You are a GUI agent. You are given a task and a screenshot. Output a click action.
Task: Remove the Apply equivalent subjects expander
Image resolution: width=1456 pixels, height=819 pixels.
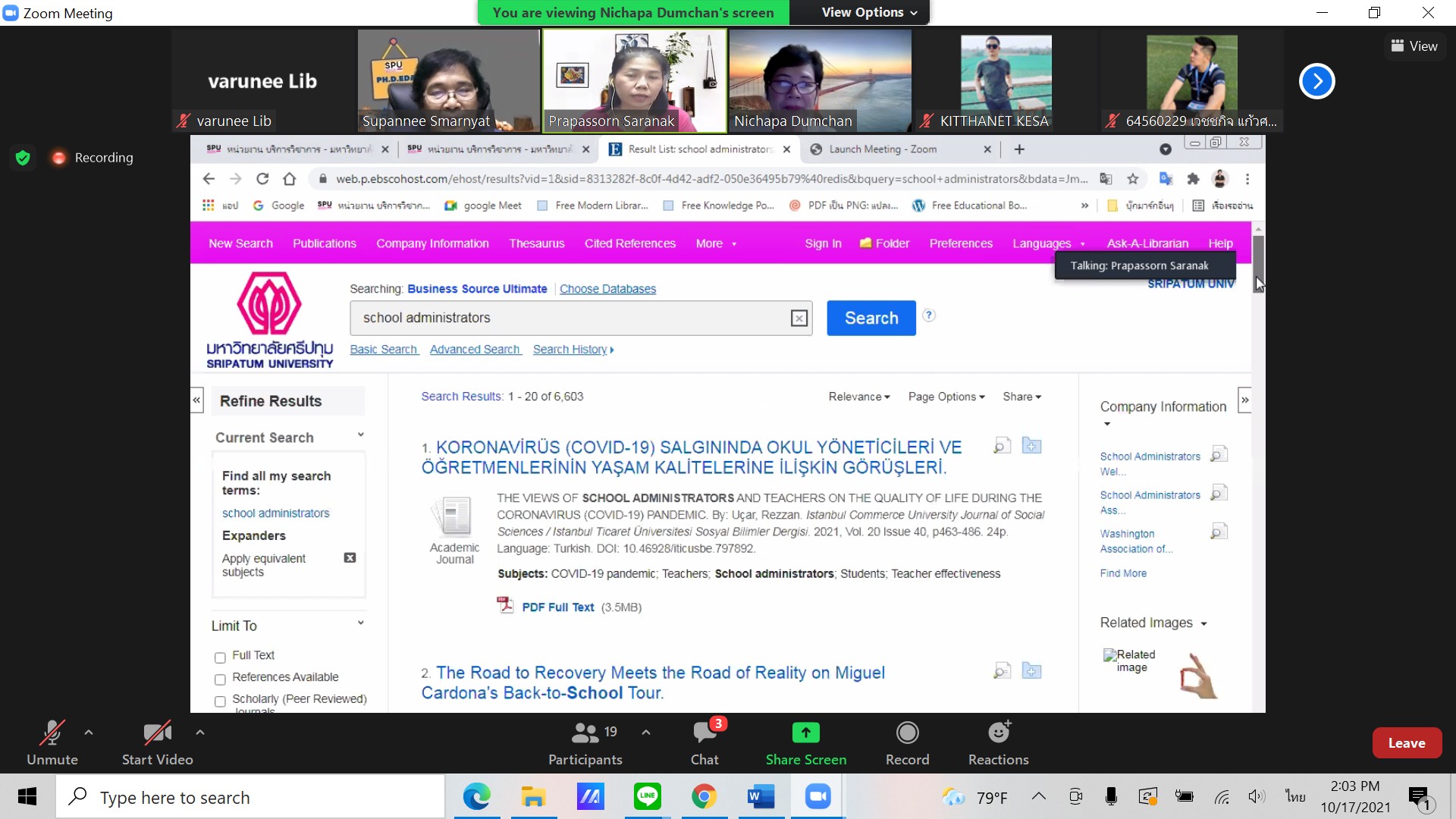350,558
